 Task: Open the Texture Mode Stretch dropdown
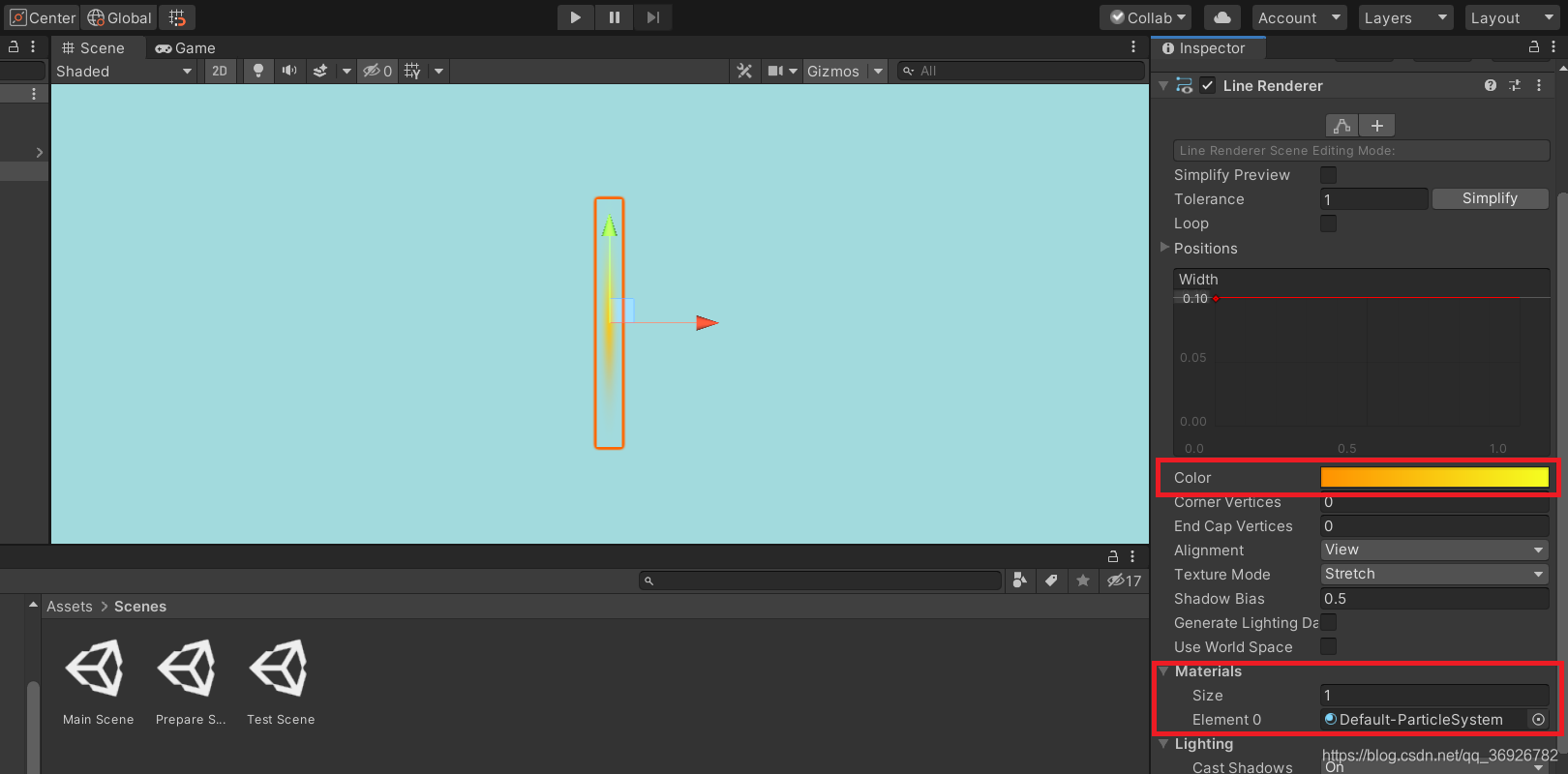1434,574
